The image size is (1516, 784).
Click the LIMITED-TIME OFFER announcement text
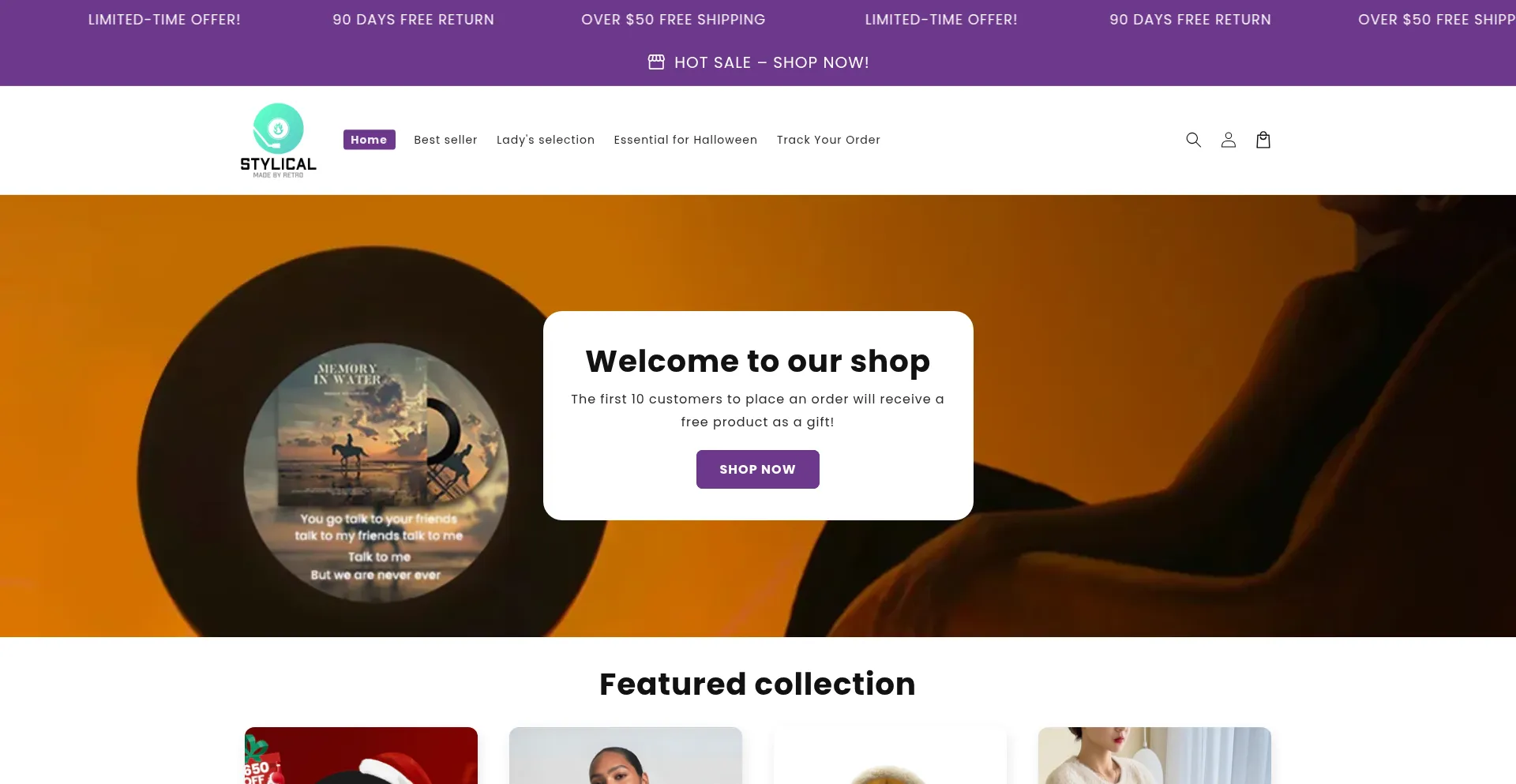tap(163, 19)
